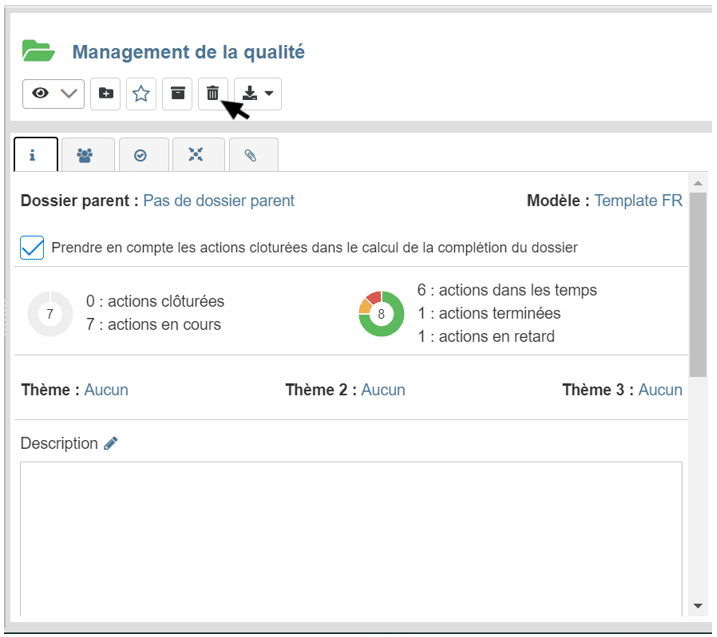Expand the download export dropdown
717x637 pixels.
257,93
